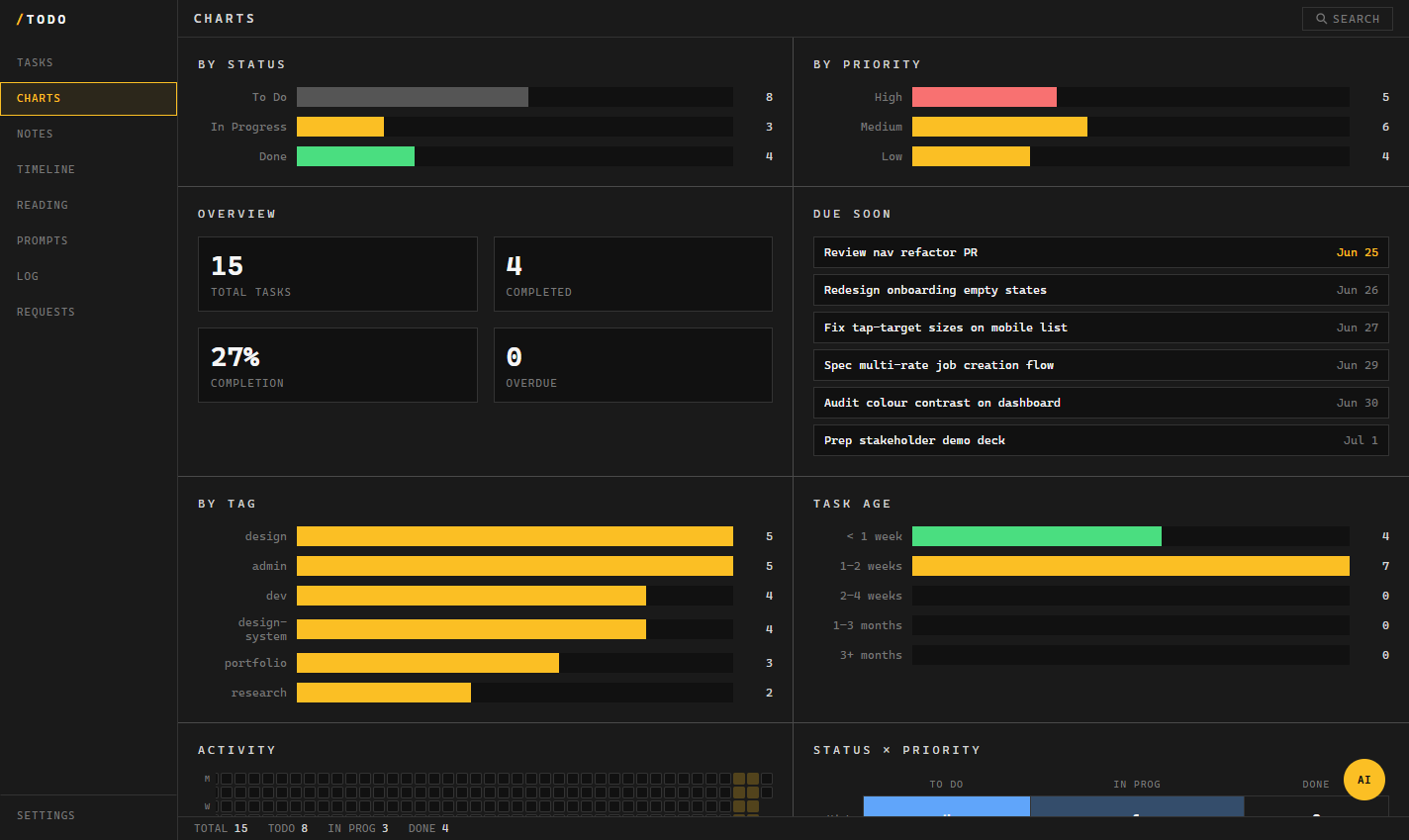This screenshot has height=840, width=1409.
Task: Click the In Progress status bar
Action: 340,127
